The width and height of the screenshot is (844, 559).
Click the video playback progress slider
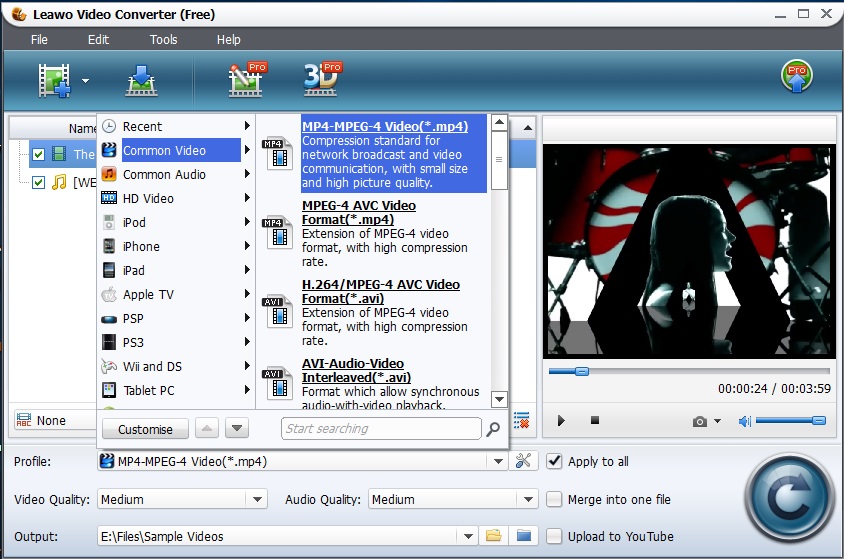pyautogui.click(x=689, y=371)
